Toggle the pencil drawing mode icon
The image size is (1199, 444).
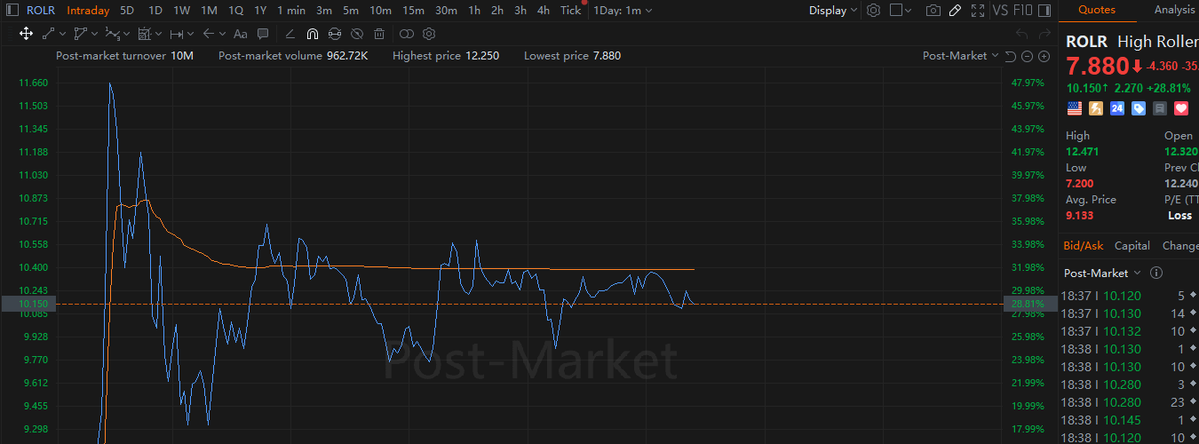[955, 11]
